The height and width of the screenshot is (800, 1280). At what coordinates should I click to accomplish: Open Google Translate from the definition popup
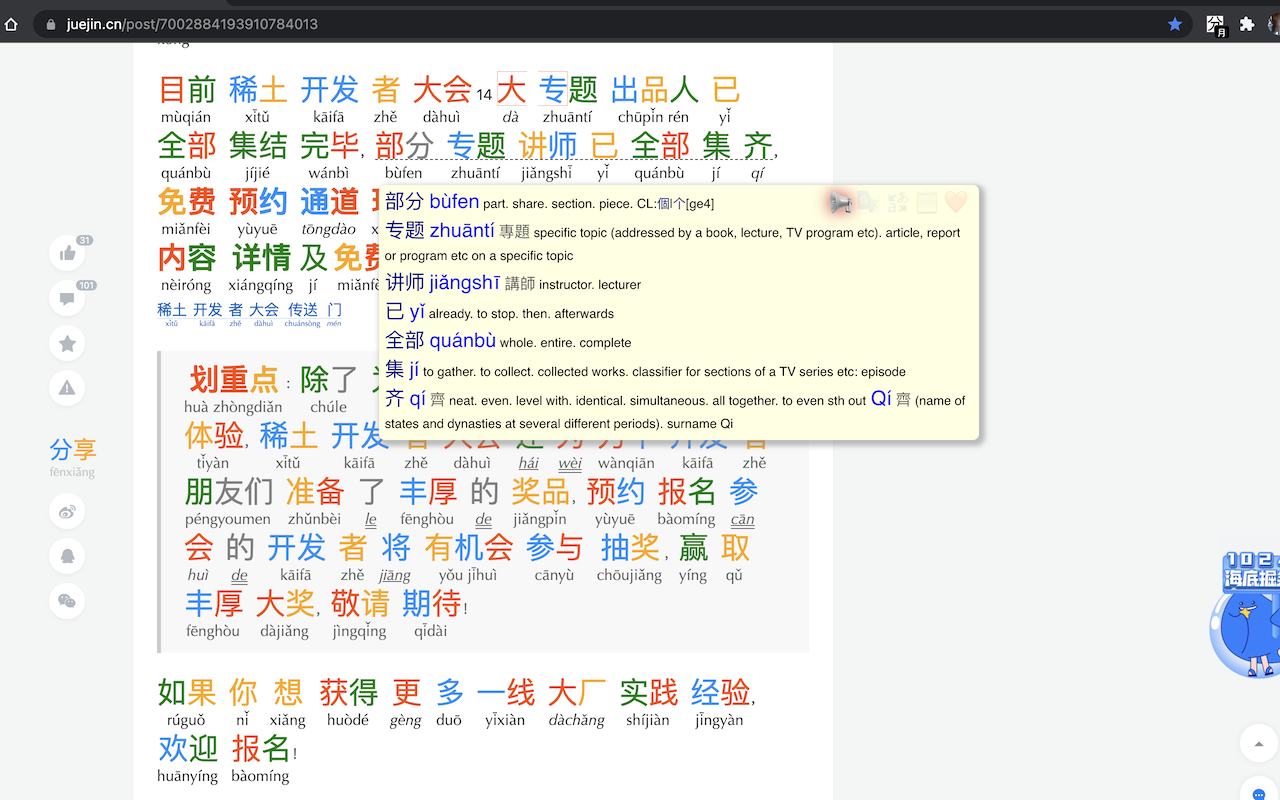(866, 202)
